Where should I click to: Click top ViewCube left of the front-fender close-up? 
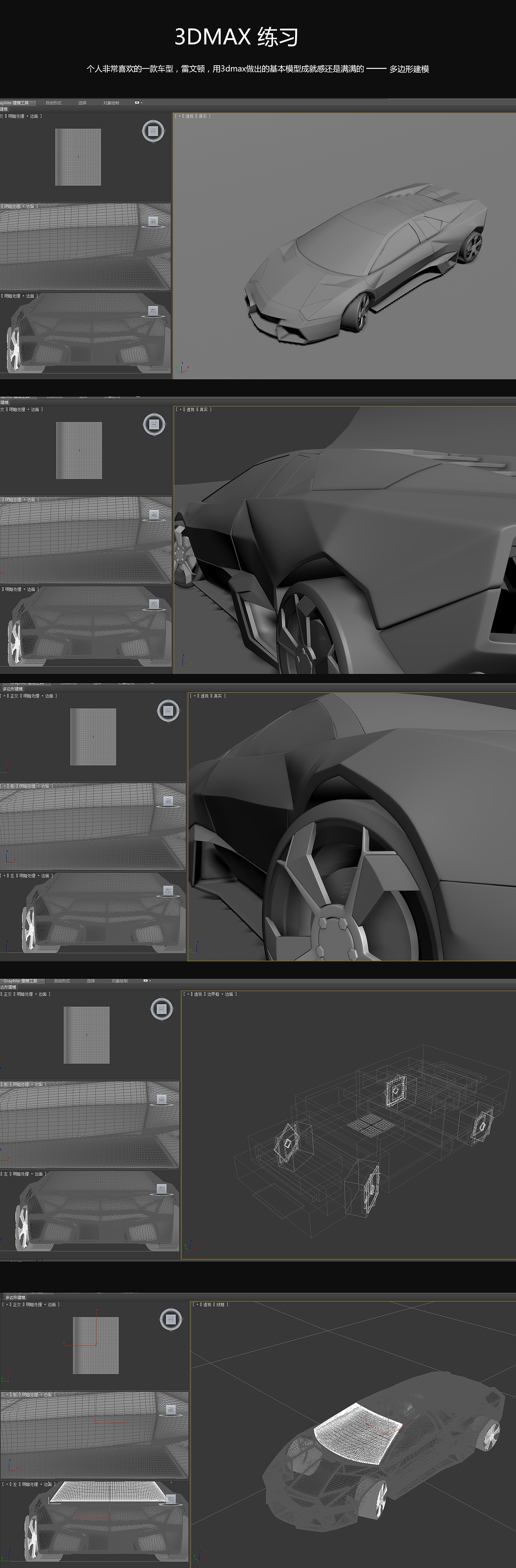coord(154,424)
